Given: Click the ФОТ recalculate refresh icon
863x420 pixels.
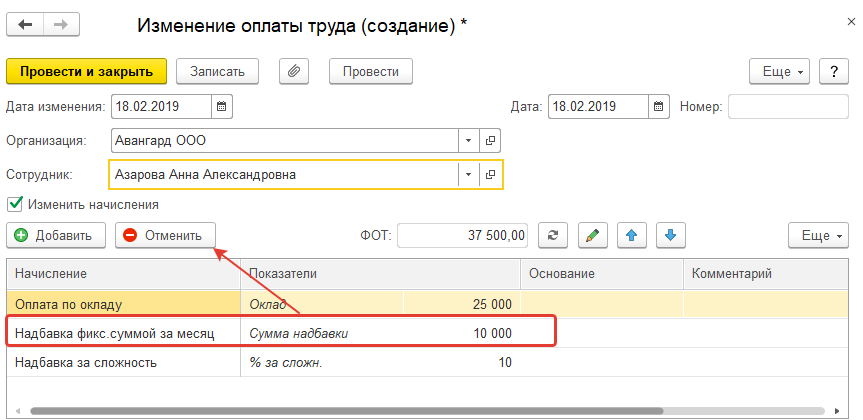Looking at the screenshot, I should click(553, 236).
